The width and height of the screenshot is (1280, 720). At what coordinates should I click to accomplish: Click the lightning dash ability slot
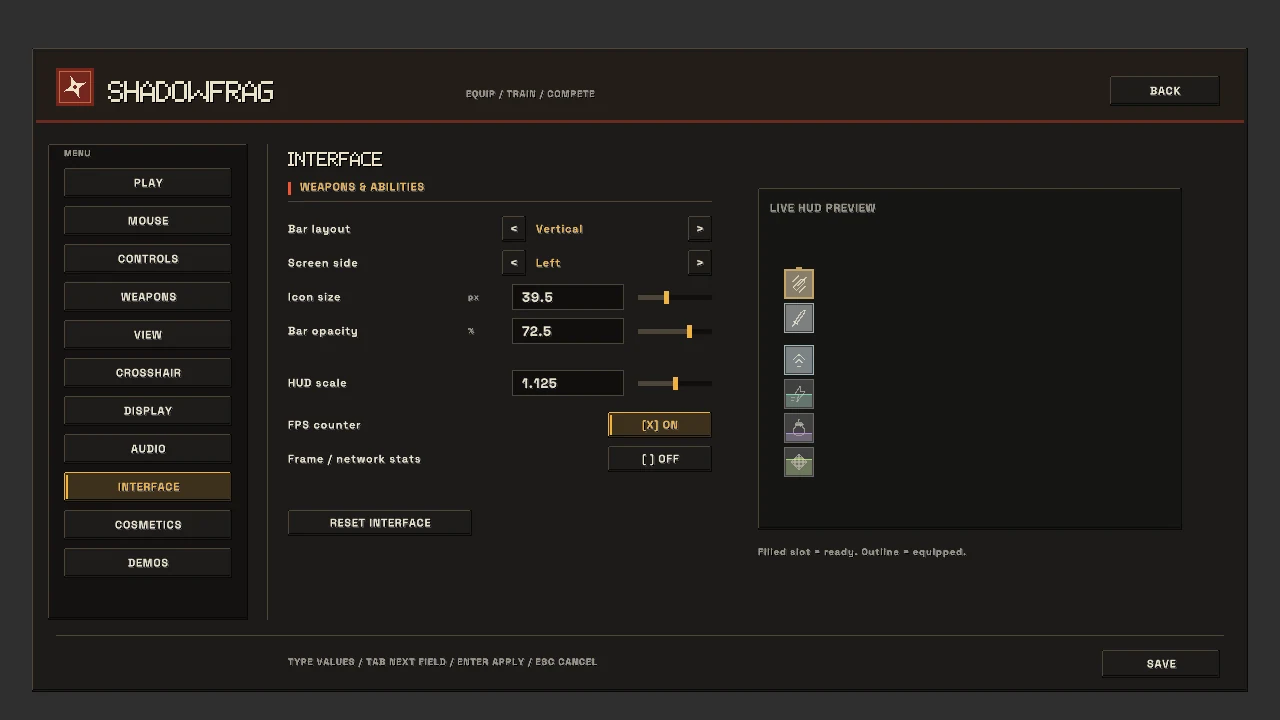pyautogui.click(x=799, y=394)
